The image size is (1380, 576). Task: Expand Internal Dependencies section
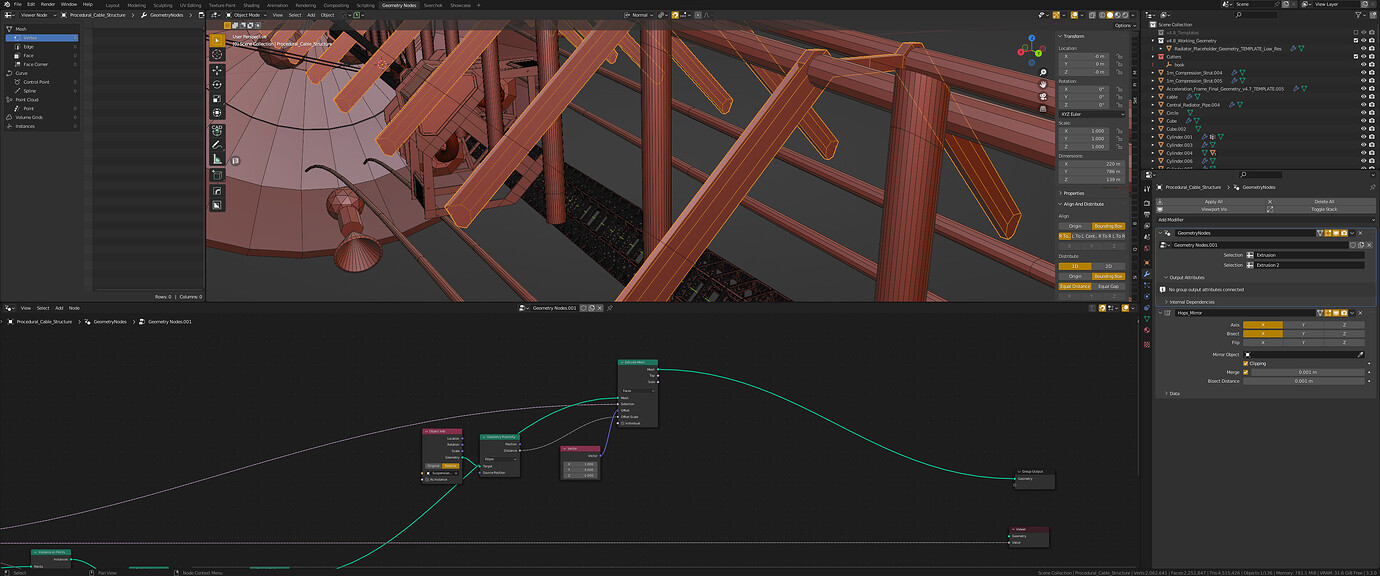[1189, 301]
